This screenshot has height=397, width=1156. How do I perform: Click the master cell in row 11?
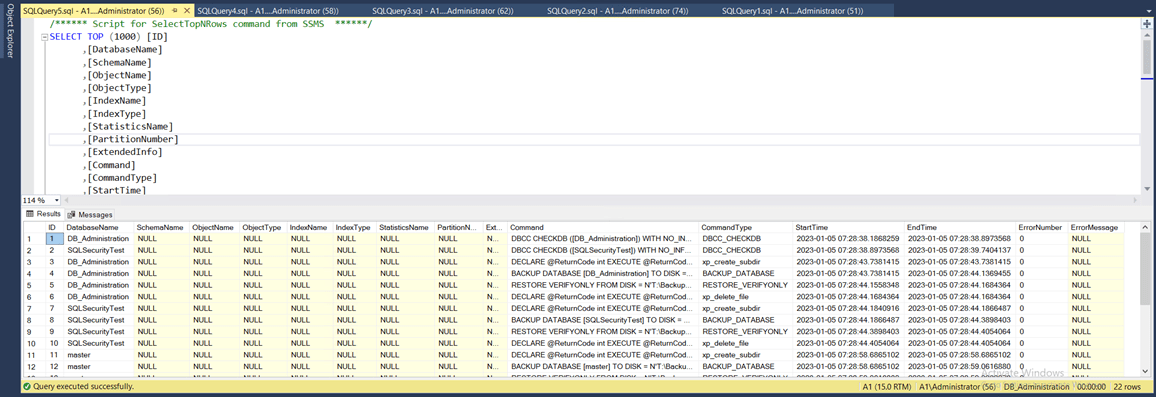click(100, 355)
